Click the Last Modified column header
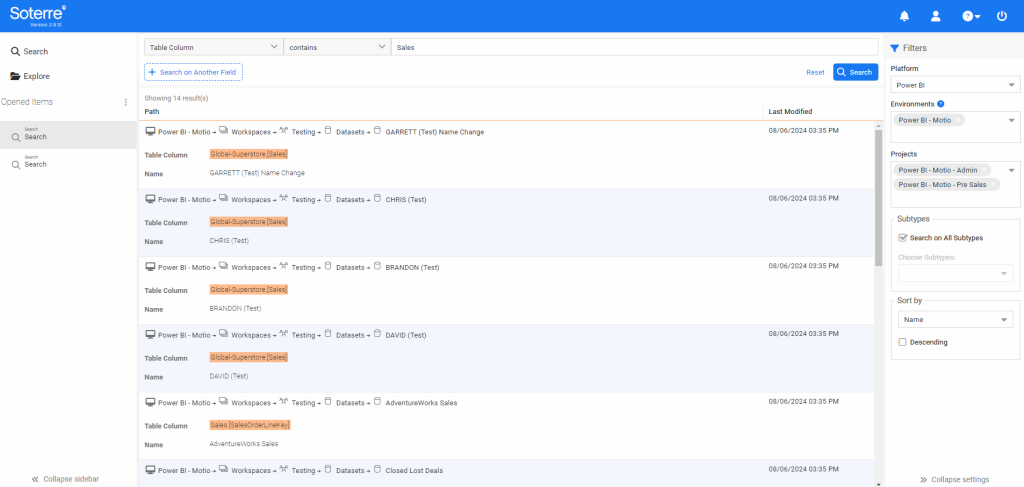This screenshot has height=487, width=1024. pyautogui.click(x=790, y=112)
